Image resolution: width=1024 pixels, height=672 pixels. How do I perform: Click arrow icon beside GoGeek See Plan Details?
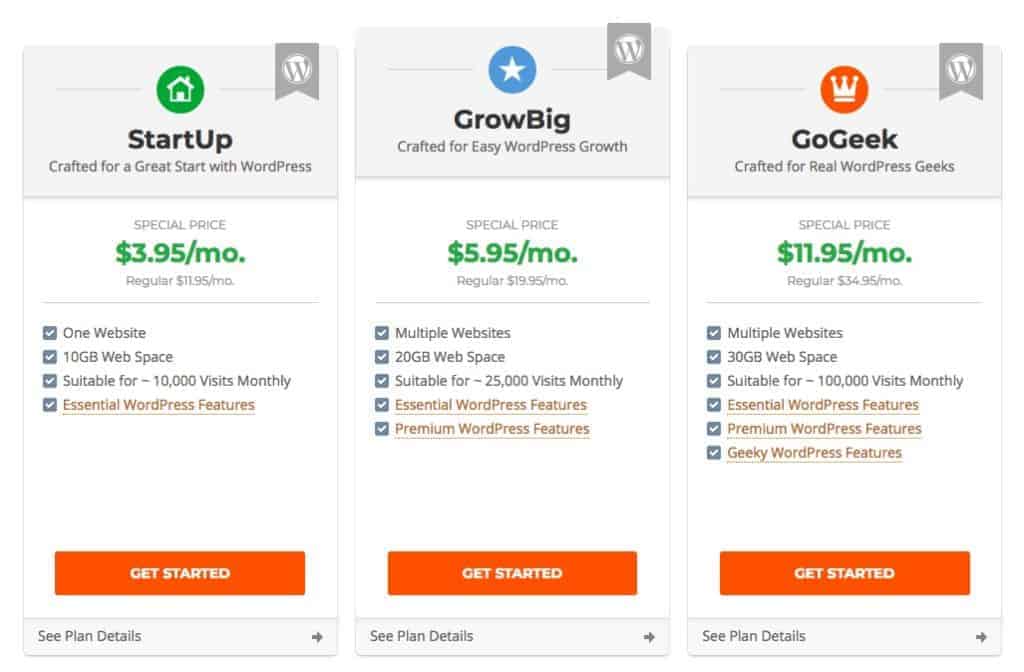[981, 637]
